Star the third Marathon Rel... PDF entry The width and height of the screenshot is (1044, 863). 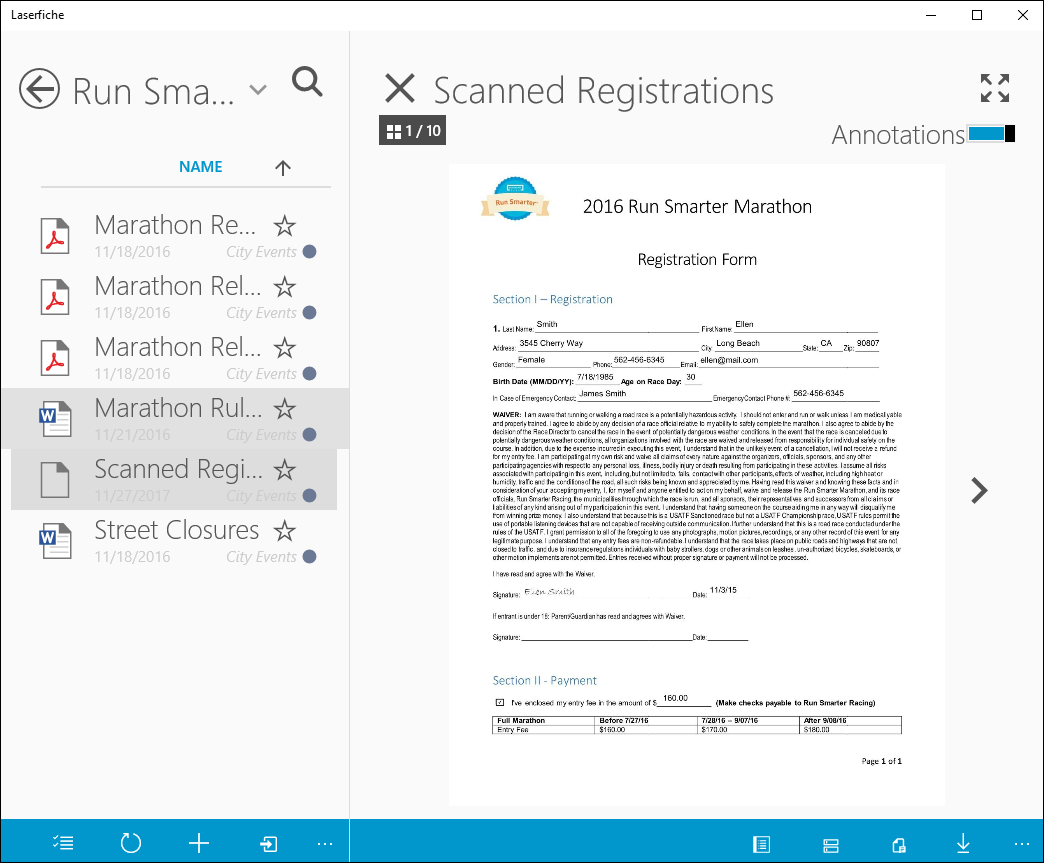[285, 348]
